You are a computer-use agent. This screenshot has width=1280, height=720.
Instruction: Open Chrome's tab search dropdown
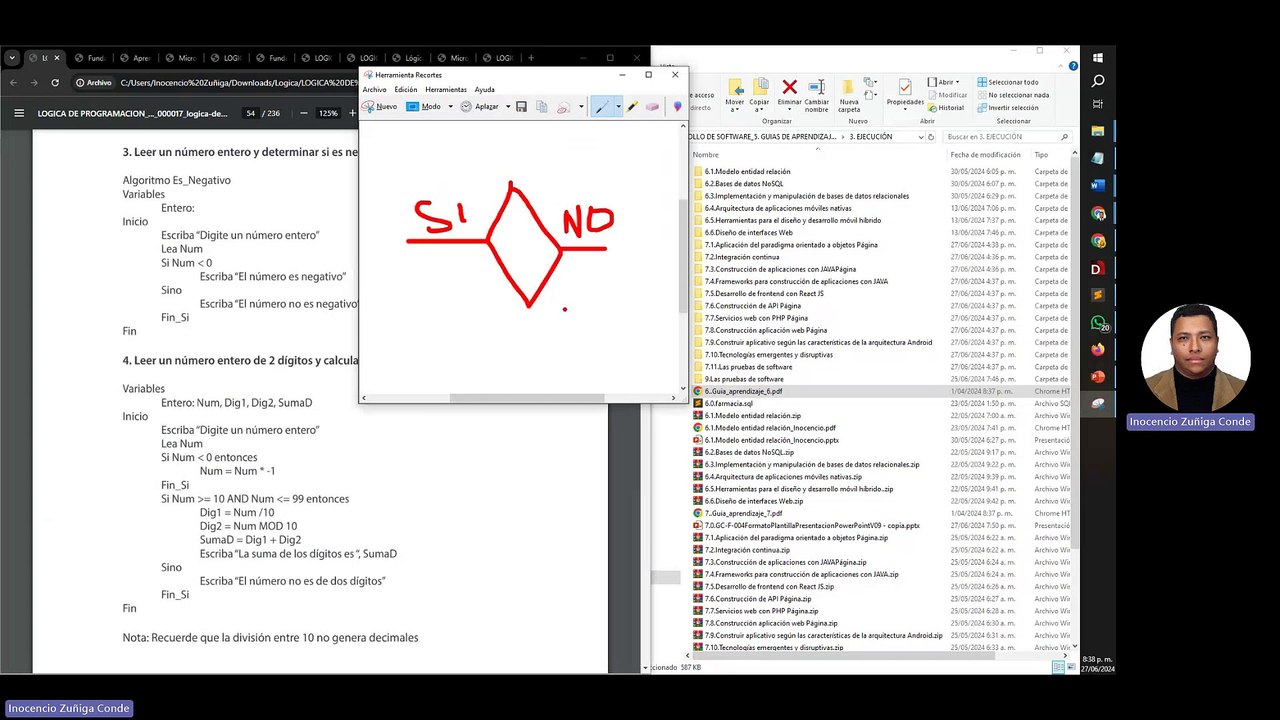[12, 58]
